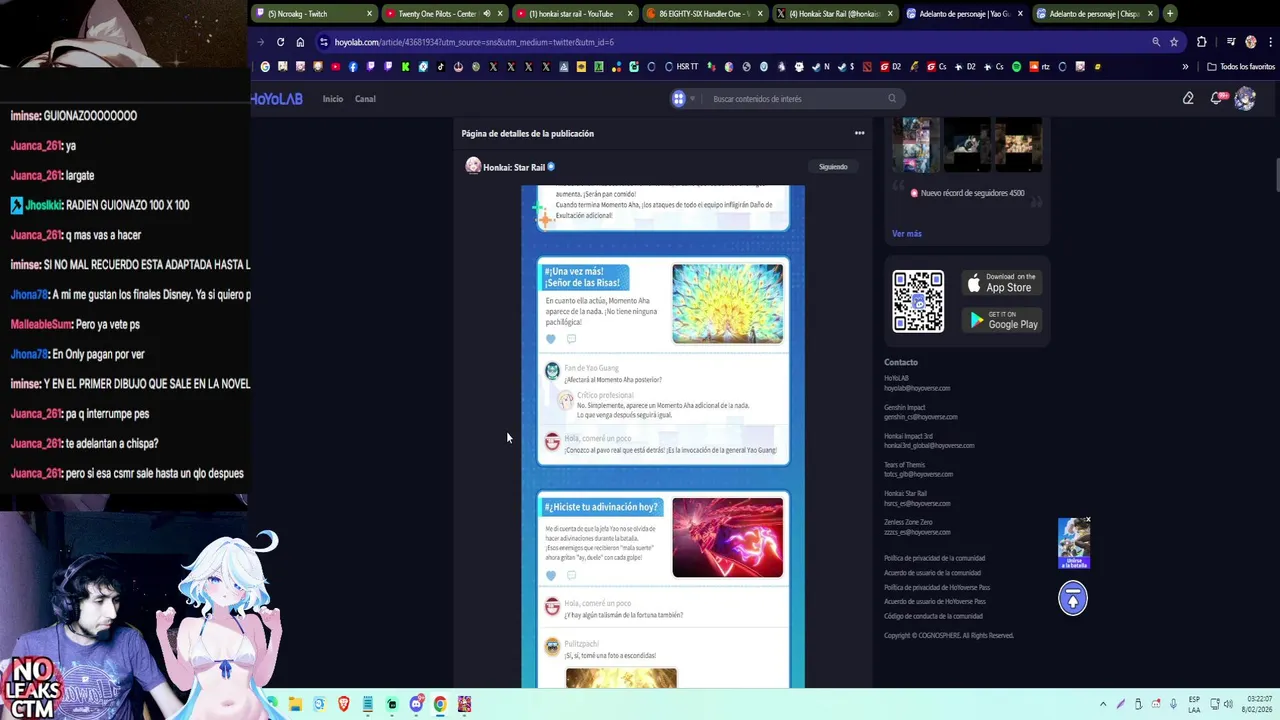1280x720 pixels.
Task: Click the Nuevo récord de seguidores 4500 text
Action: coord(972,193)
